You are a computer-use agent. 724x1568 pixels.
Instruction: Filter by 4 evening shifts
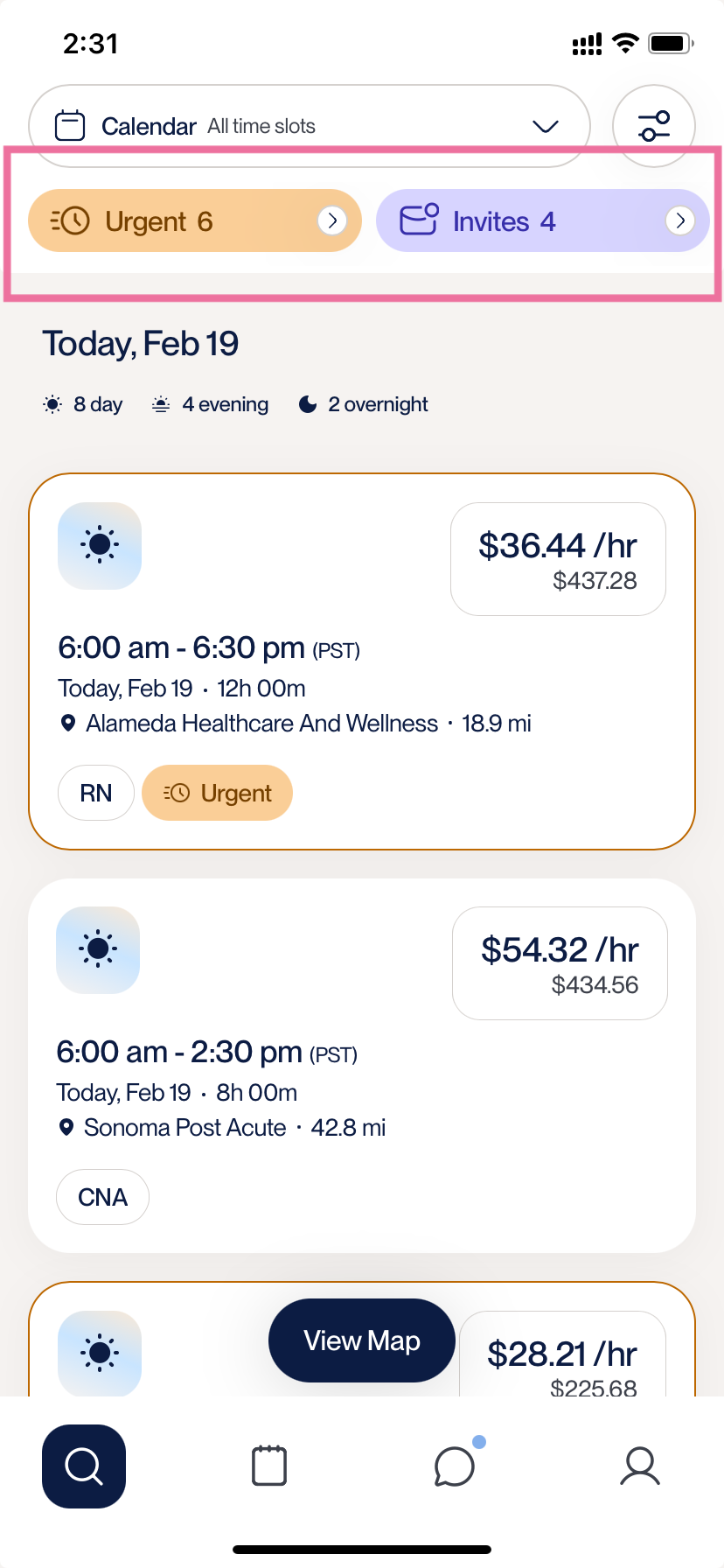click(210, 404)
